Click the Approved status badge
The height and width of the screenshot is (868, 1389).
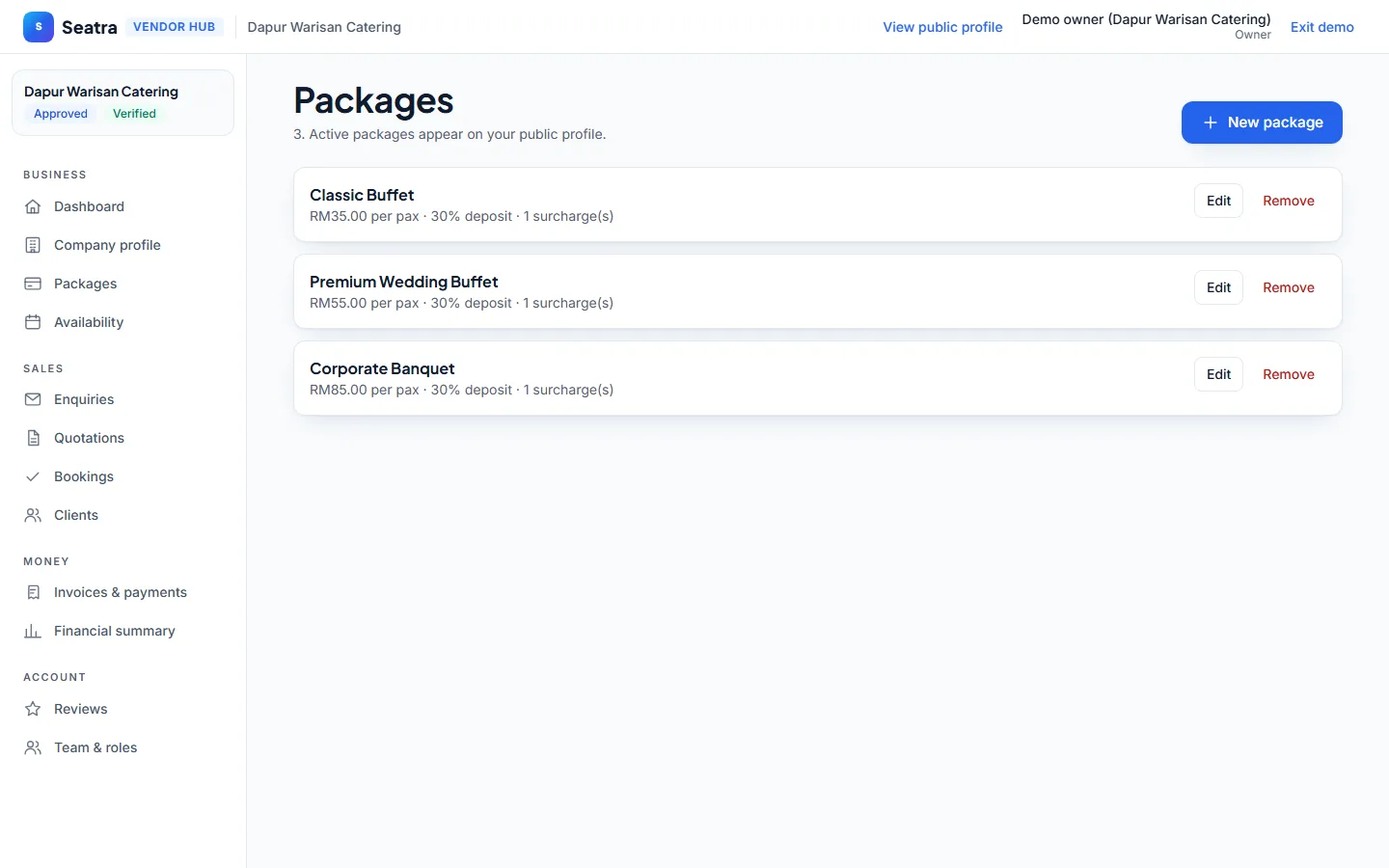[61, 114]
